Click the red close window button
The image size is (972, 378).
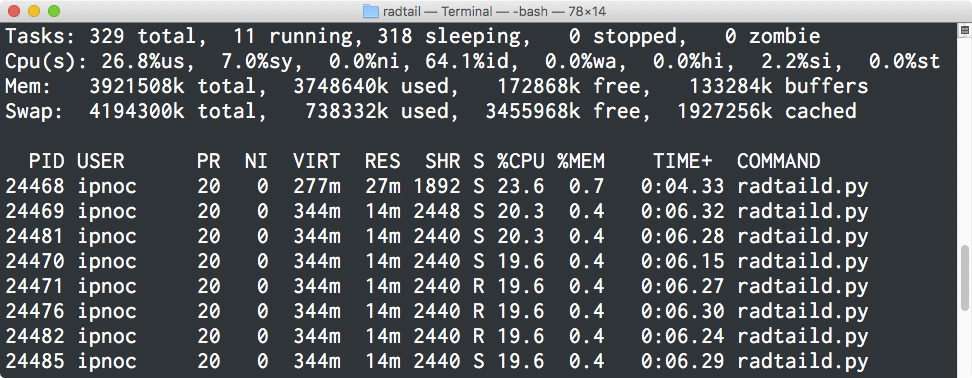13,11
